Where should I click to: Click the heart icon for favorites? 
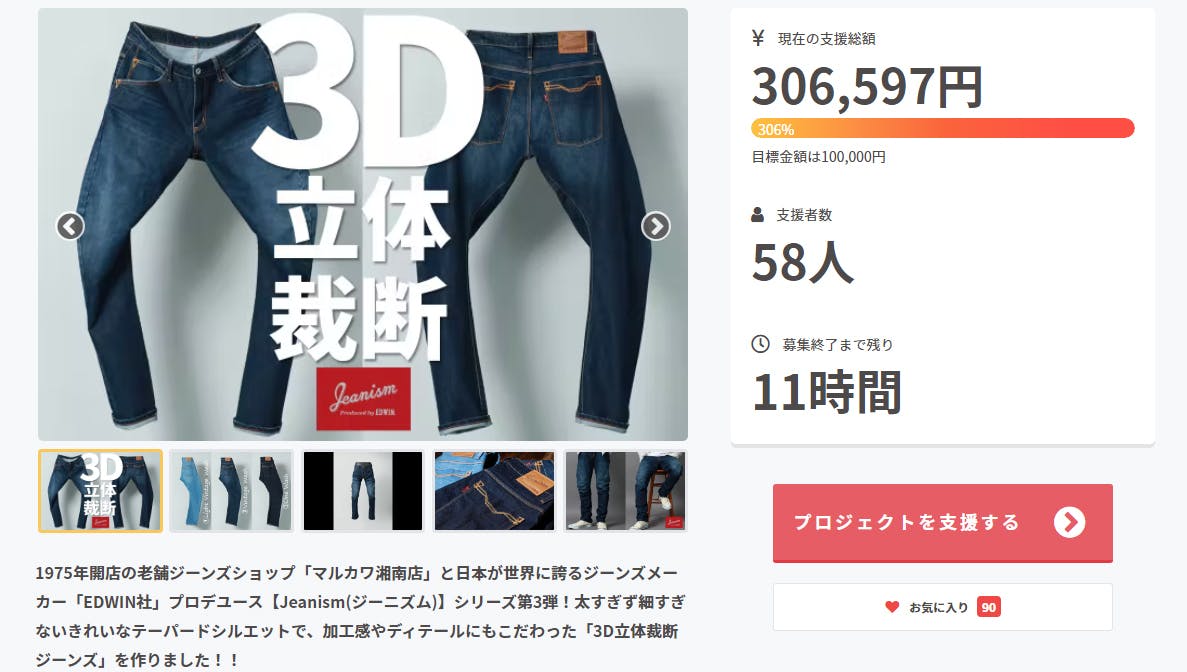[x=892, y=607]
